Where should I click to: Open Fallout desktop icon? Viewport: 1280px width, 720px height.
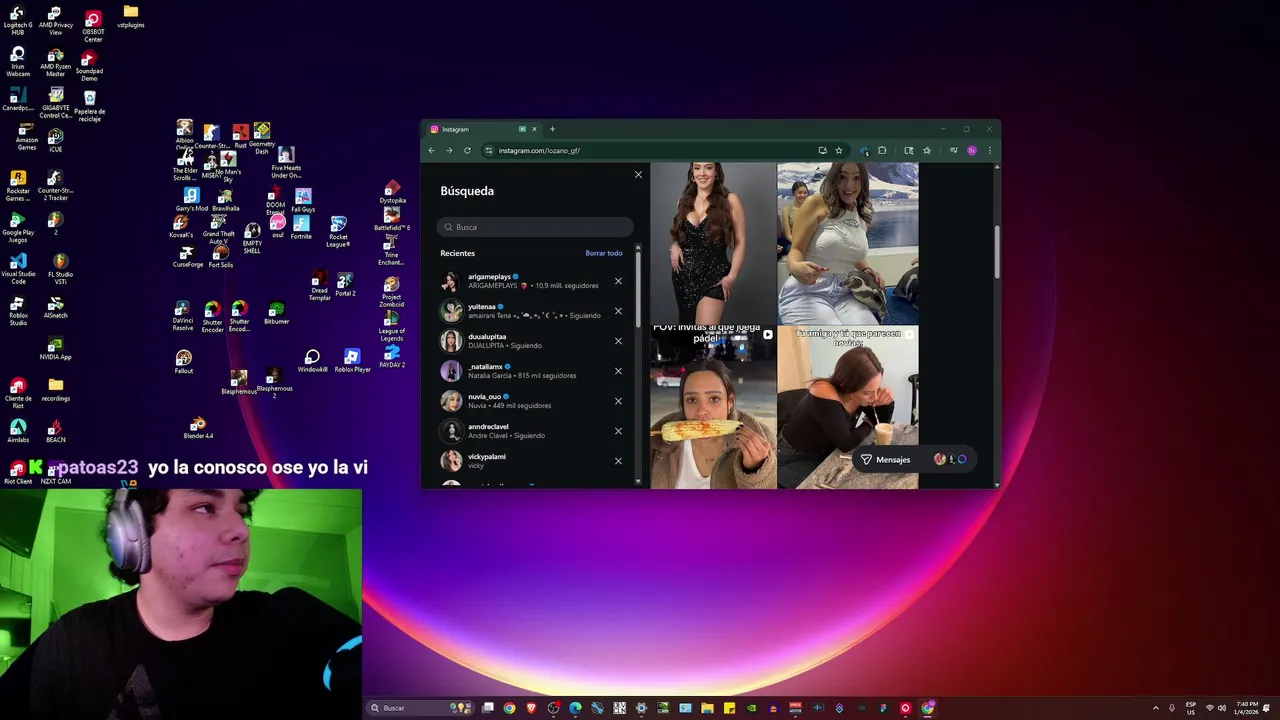tap(184, 362)
